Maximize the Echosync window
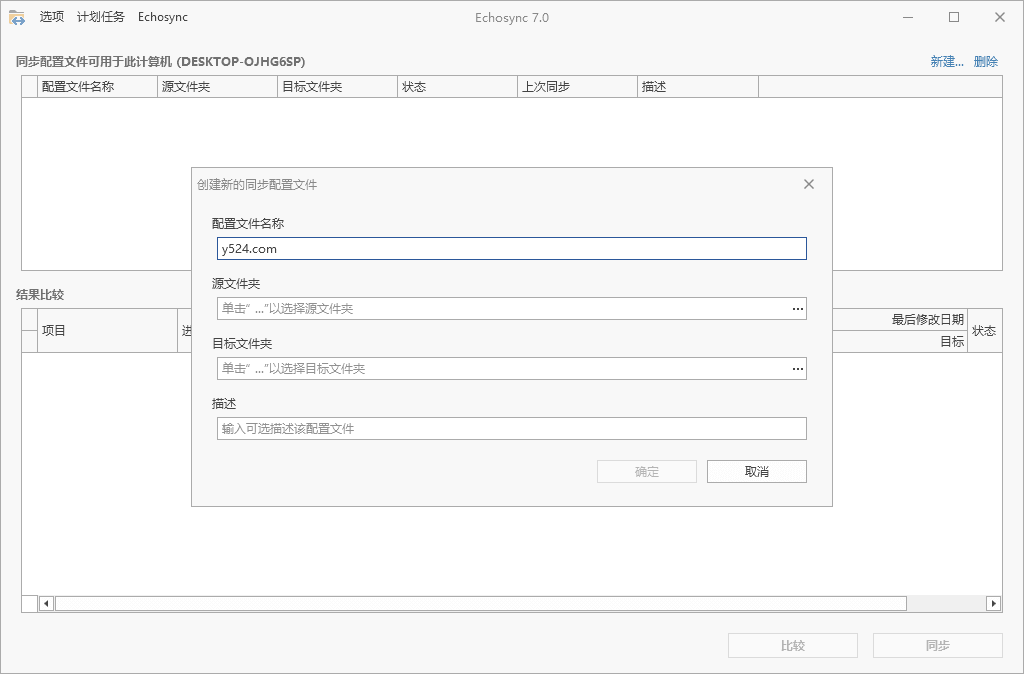 pos(954,18)
